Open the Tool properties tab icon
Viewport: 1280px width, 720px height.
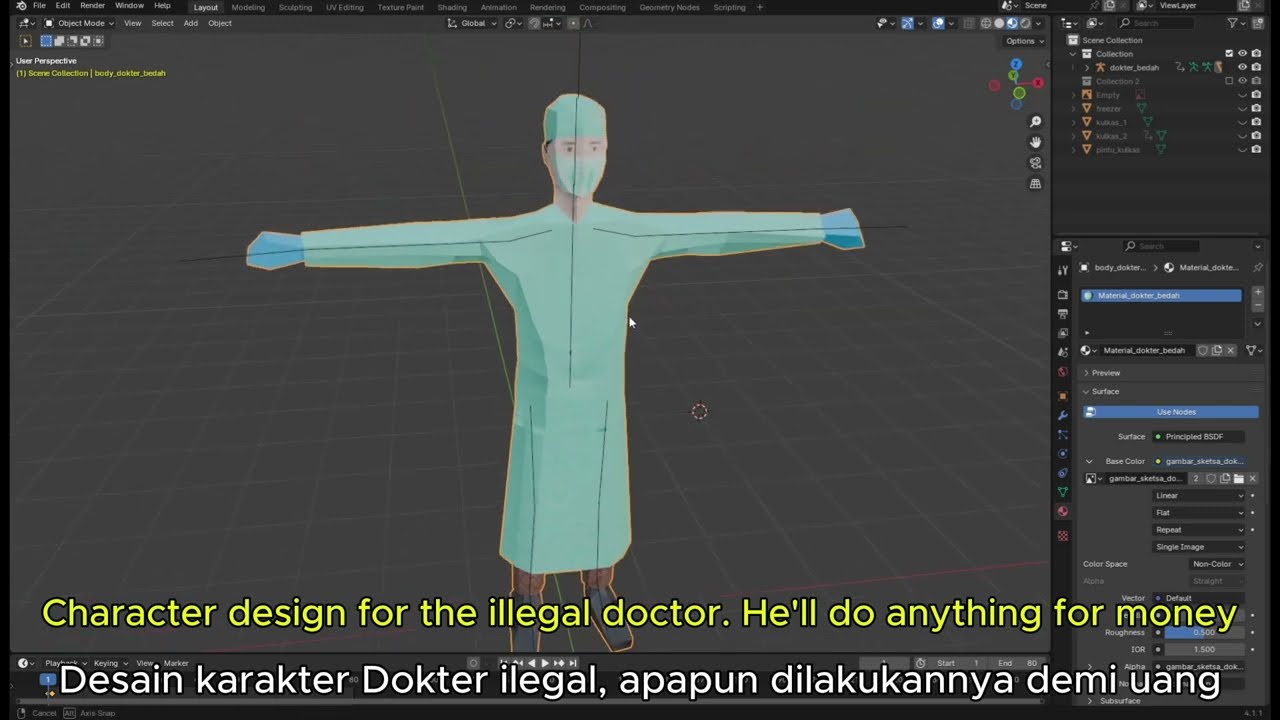1063,270
